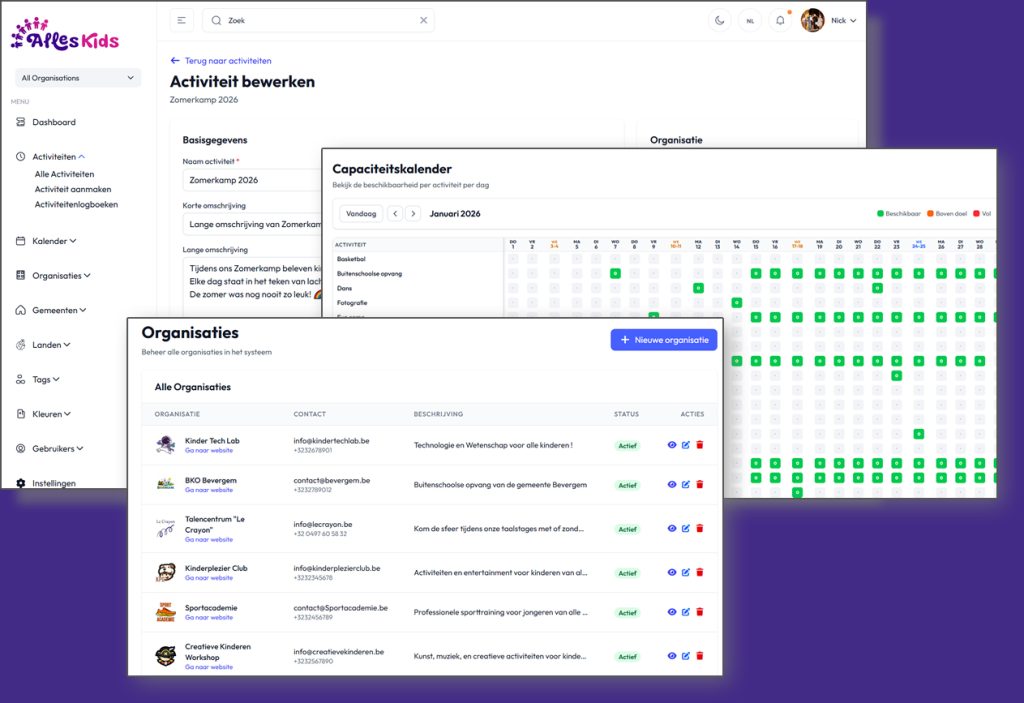Toggle dark mode moon icon

click(720, 20)
